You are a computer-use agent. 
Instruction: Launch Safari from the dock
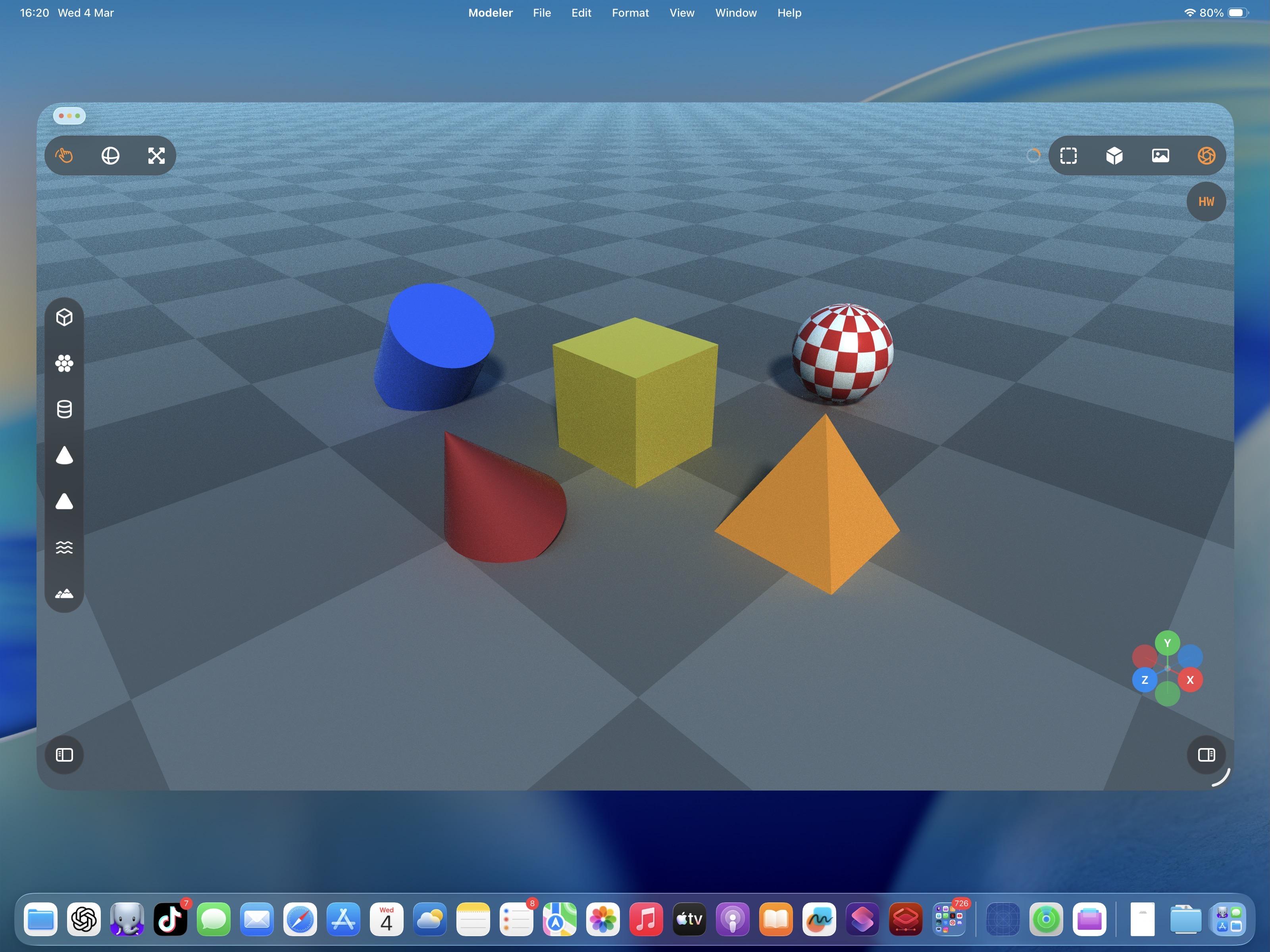point(300,920)
